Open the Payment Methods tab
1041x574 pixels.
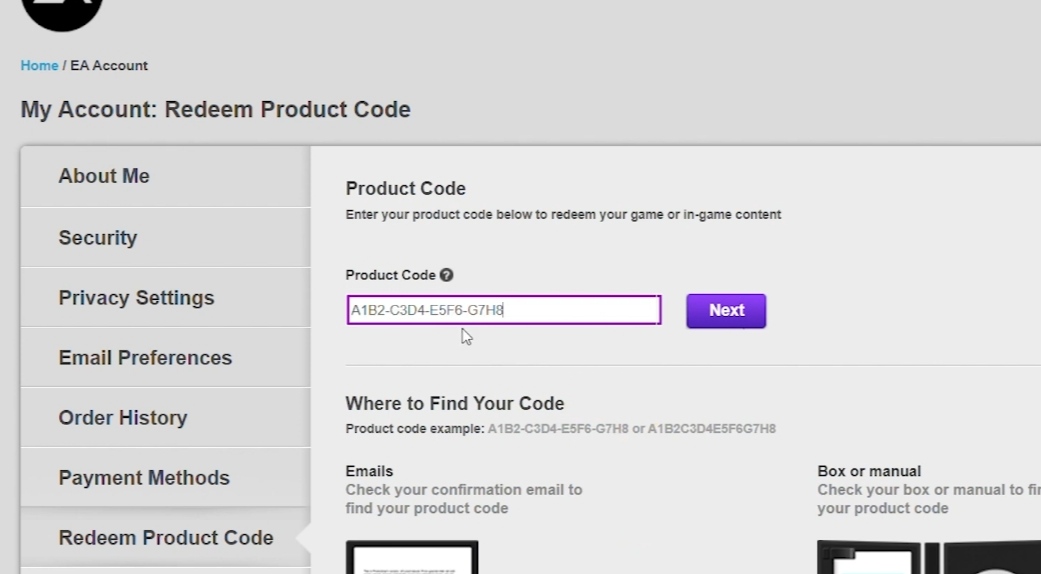click(144, 478)
